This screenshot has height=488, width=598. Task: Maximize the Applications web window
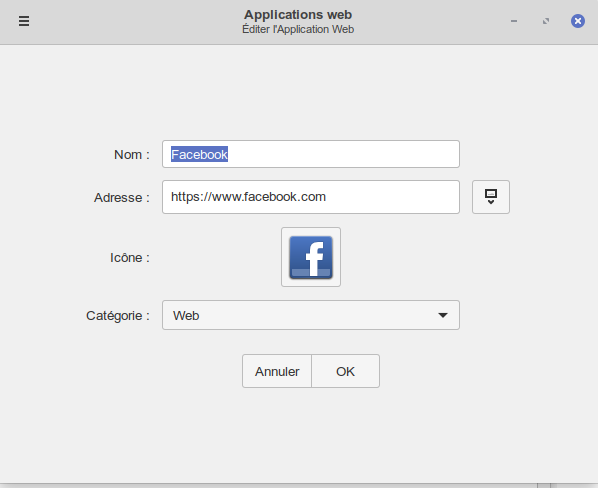(546, 21)
